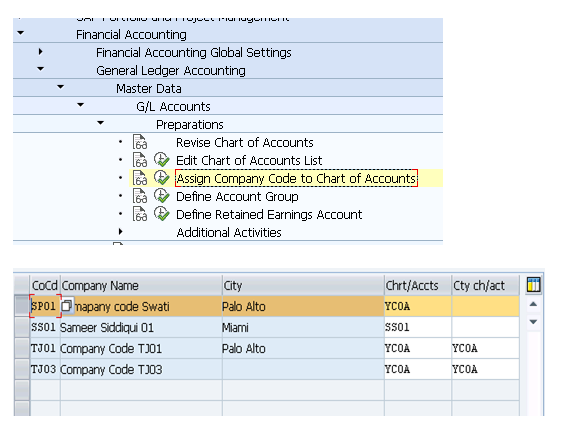Collapse the Master Data node

pyautogui.click(x=61, y=87)
